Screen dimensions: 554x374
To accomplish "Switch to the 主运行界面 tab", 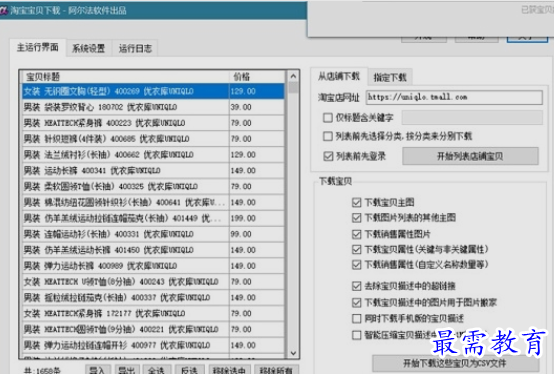I will pyautogui.click(x=38, y=47).
